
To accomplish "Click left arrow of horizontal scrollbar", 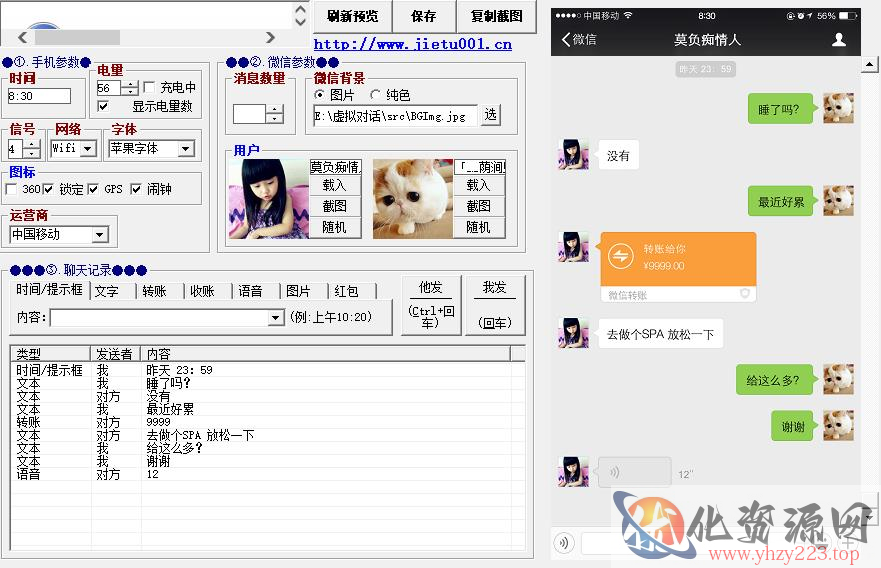I will click(x=22, y=38).
